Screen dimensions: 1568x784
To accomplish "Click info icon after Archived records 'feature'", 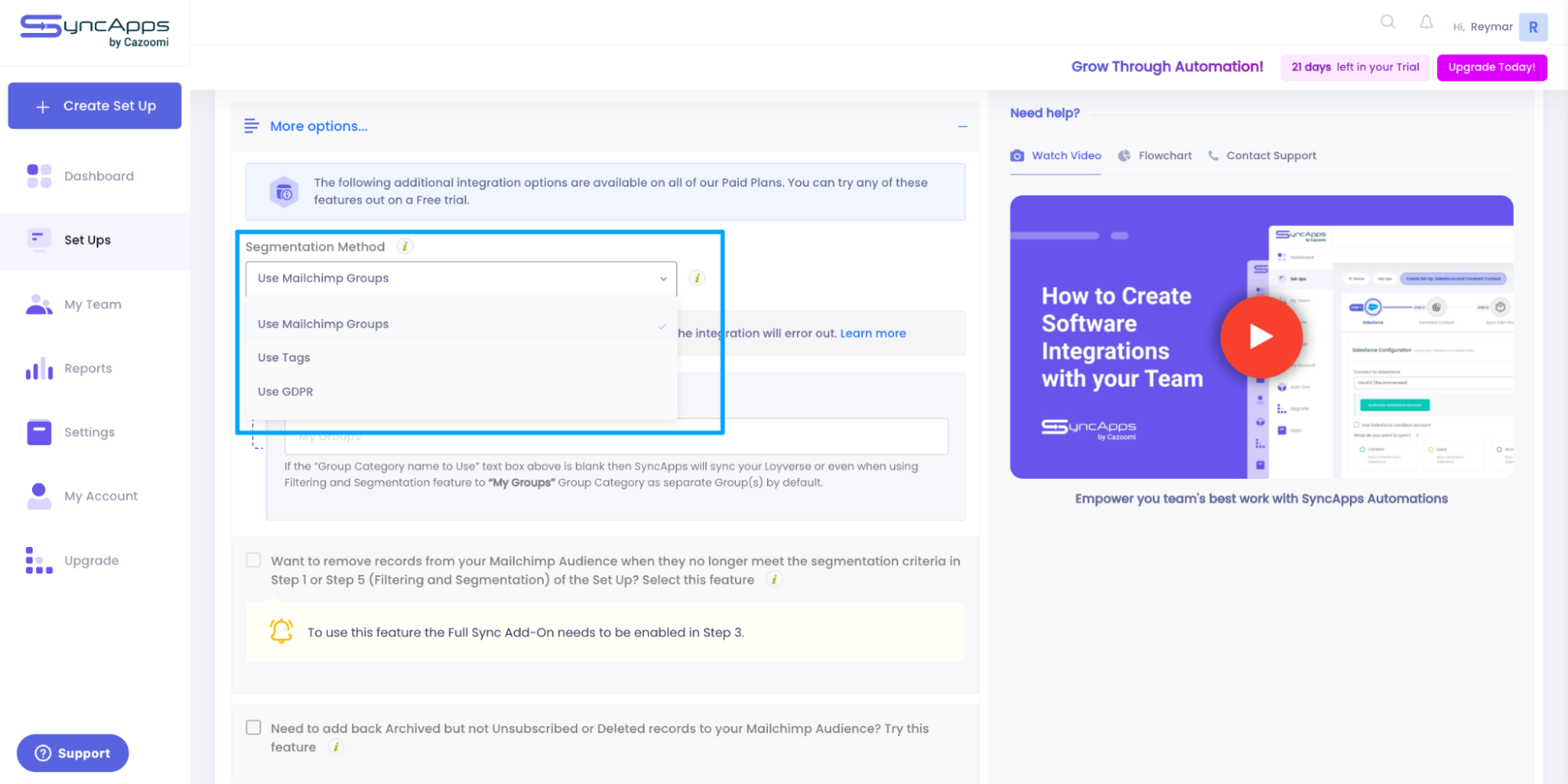I will coord(336,747).
